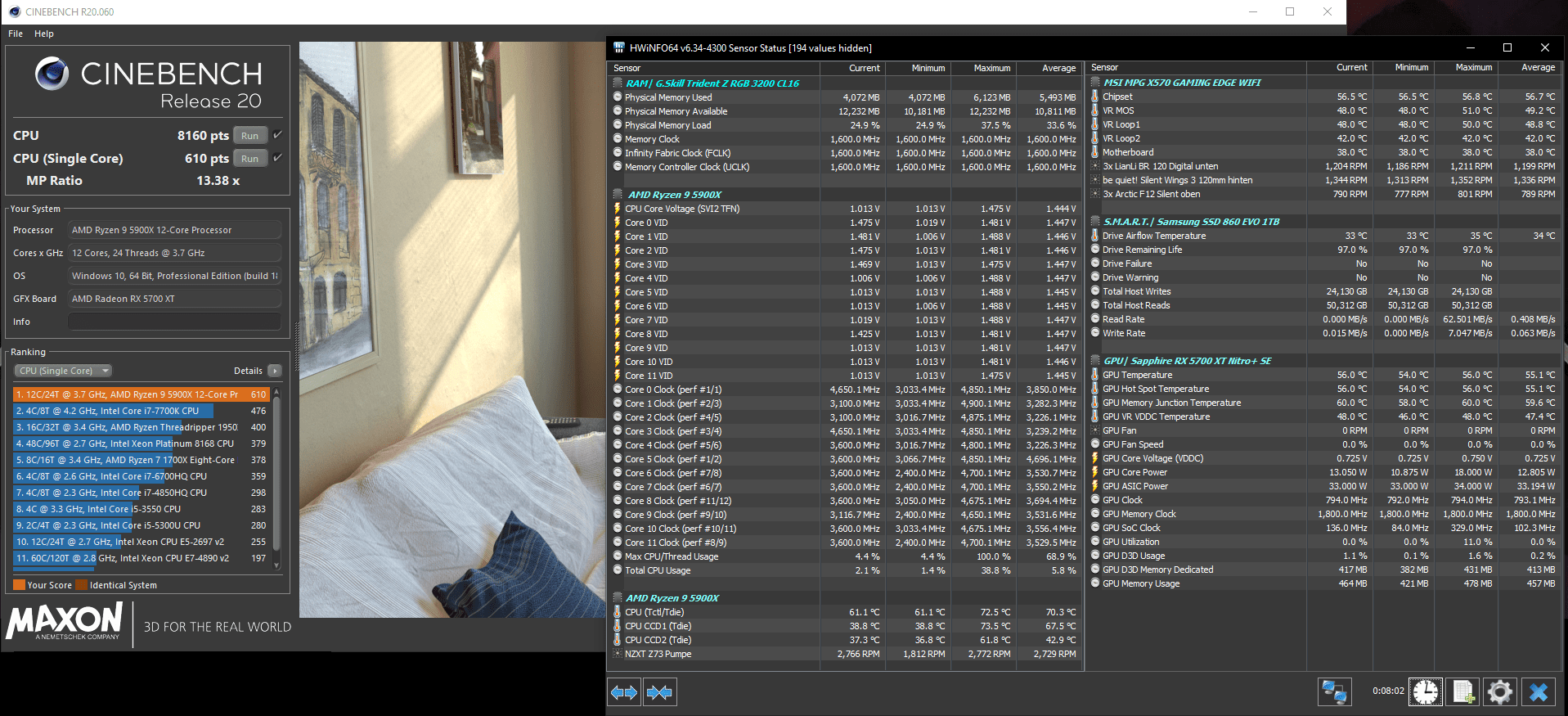Select the Infinity Fabric Clock (FCLK) row
The width and height of the screenshot is (1568, 716).
[845, 153]
